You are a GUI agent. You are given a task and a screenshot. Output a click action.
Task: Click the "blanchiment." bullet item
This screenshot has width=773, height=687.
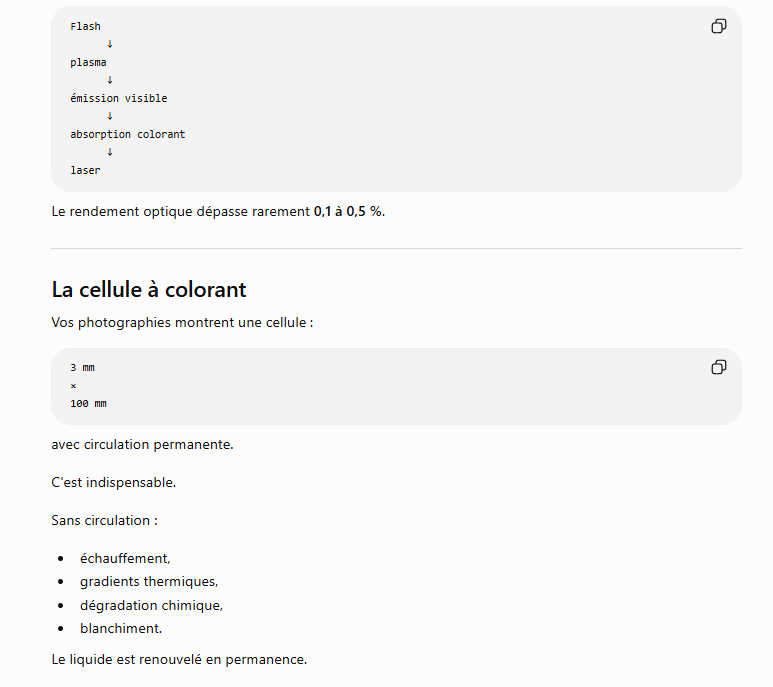pos(121,628)
